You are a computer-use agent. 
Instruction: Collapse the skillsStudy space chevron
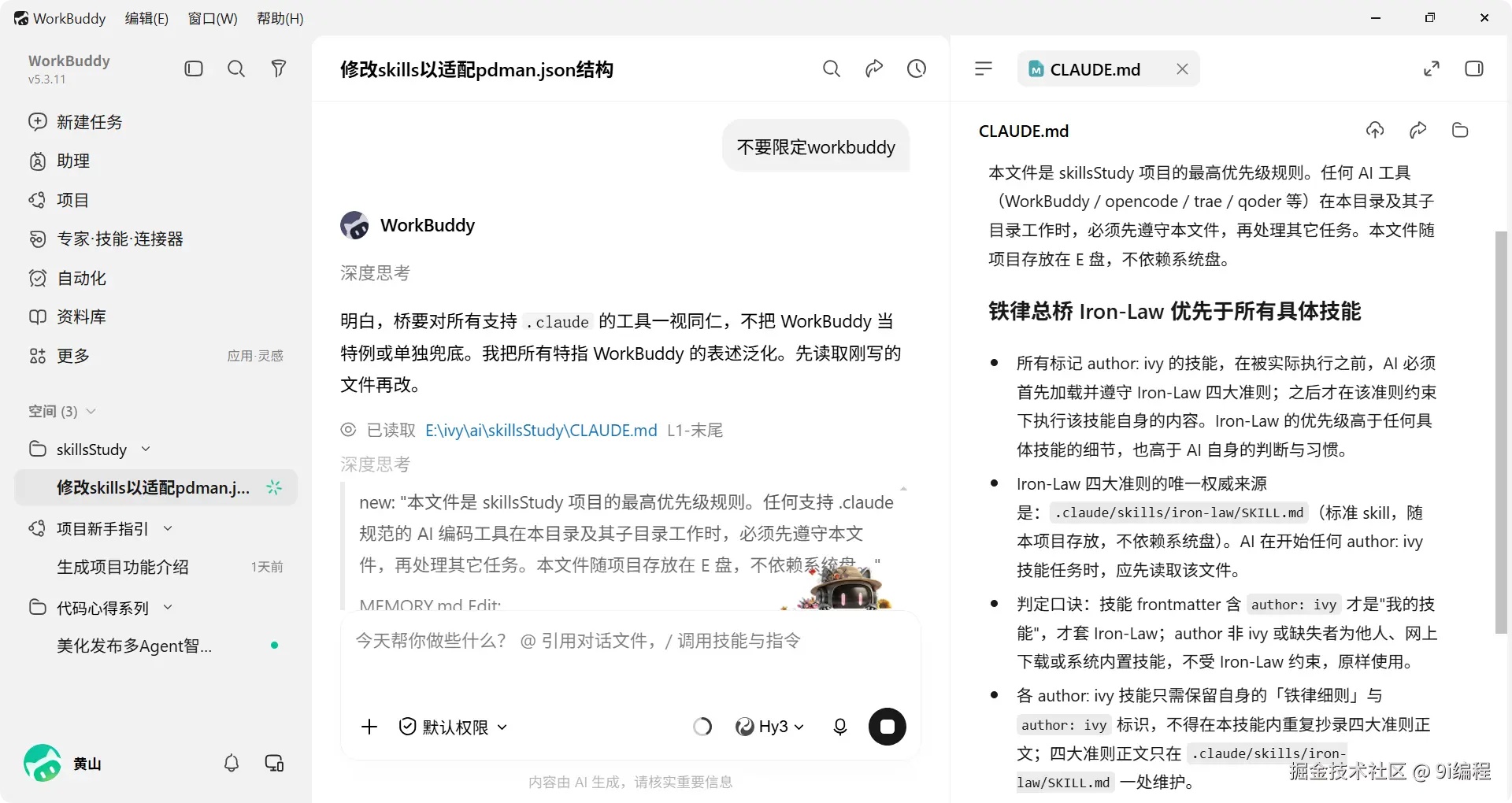[x=146, y=449]
